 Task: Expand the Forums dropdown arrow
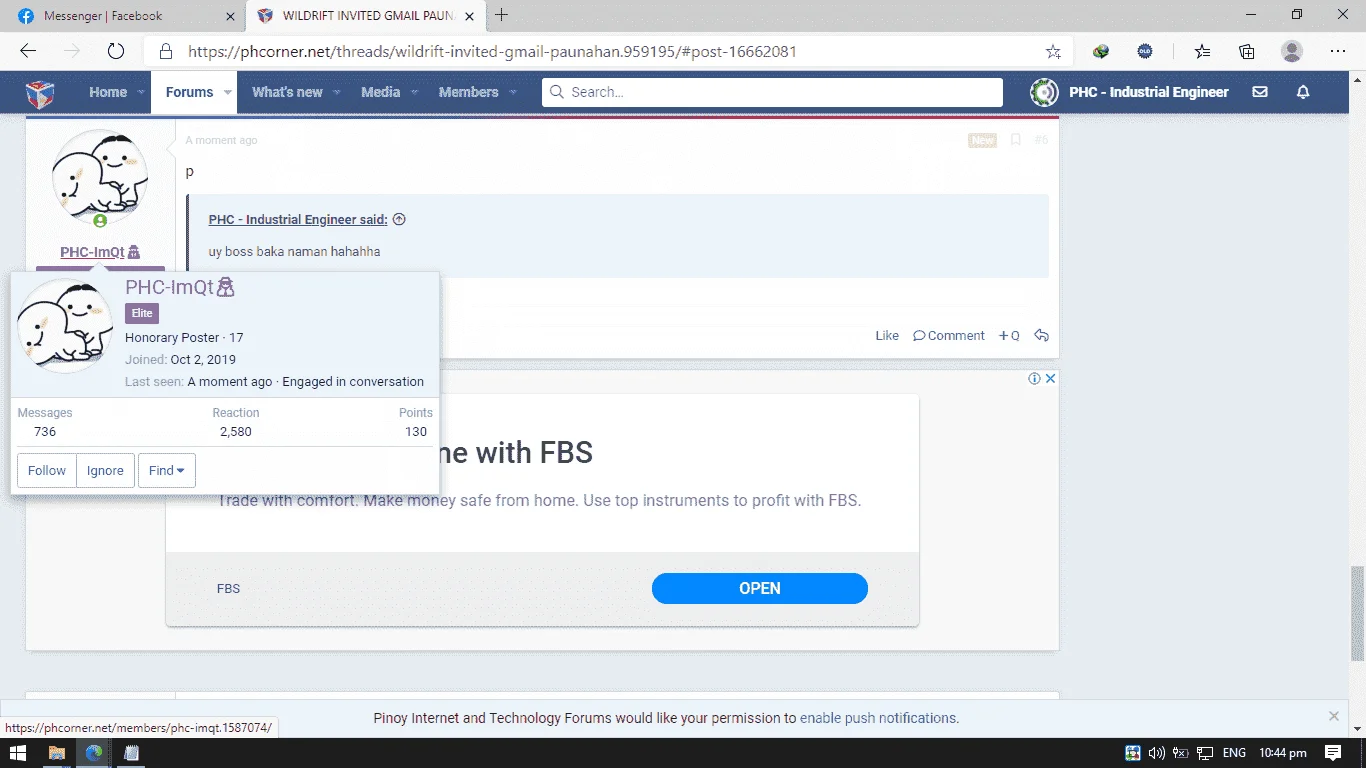pos(228,92)
